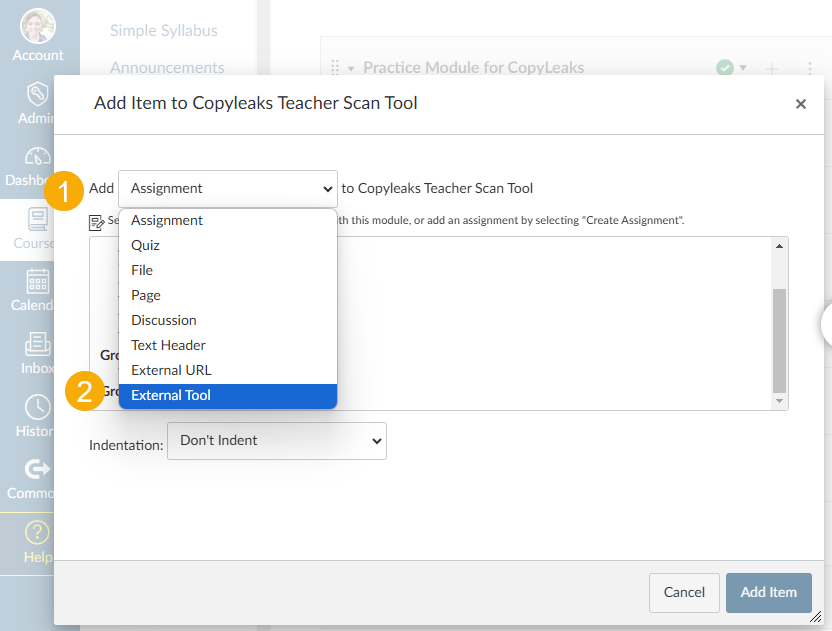
Task: Click the scroll up arrow of the list
Action: pyautogui.click(x=779, y=246)
